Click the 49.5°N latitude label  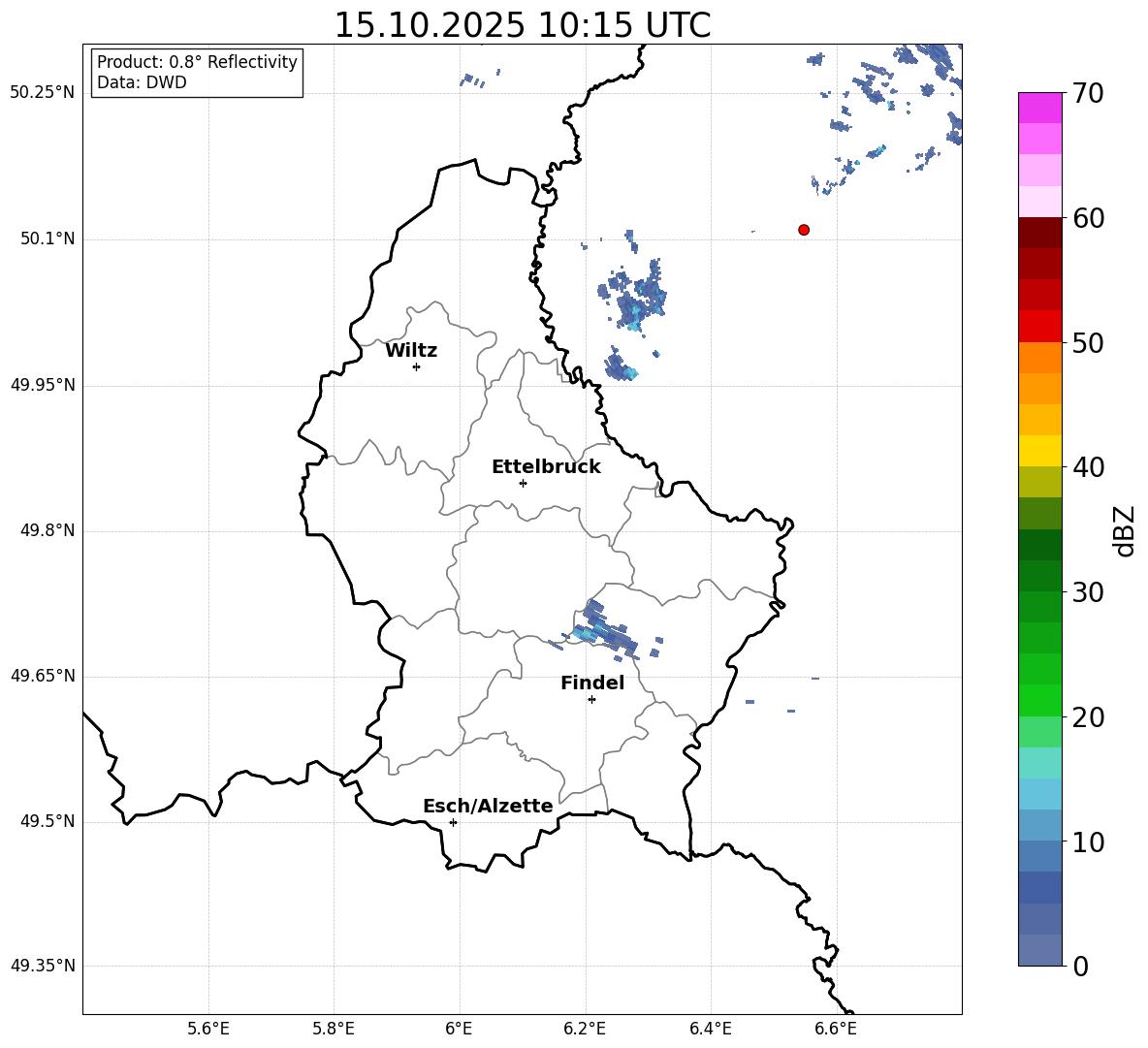coord(48,821)
